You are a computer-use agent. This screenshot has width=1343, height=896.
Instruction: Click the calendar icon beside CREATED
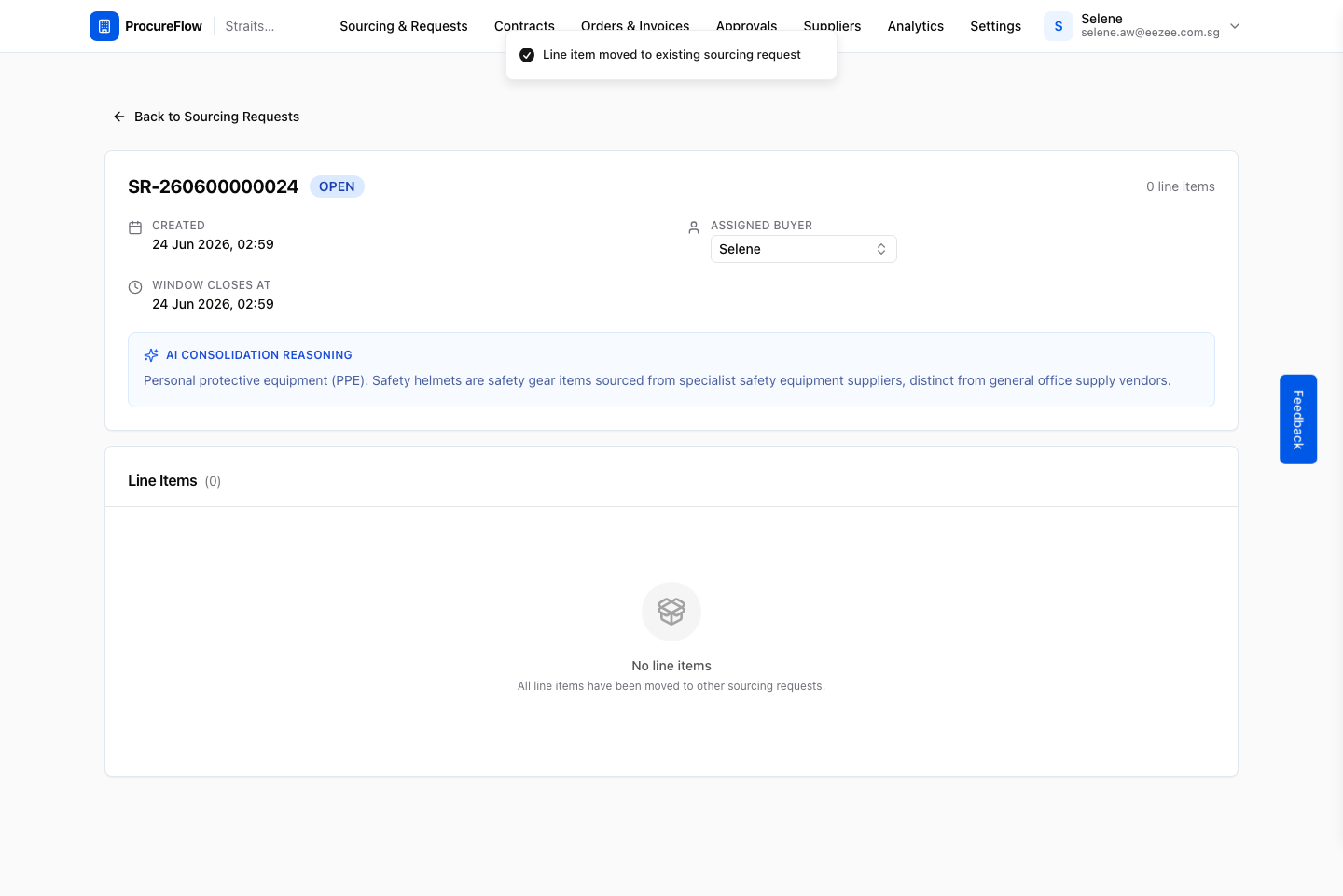(135, 227)
